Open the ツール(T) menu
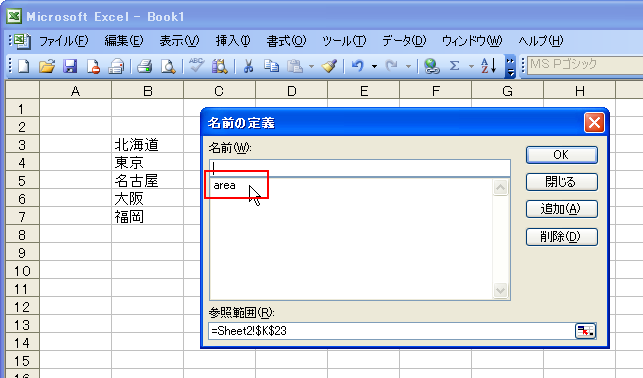 coord(344,41)
